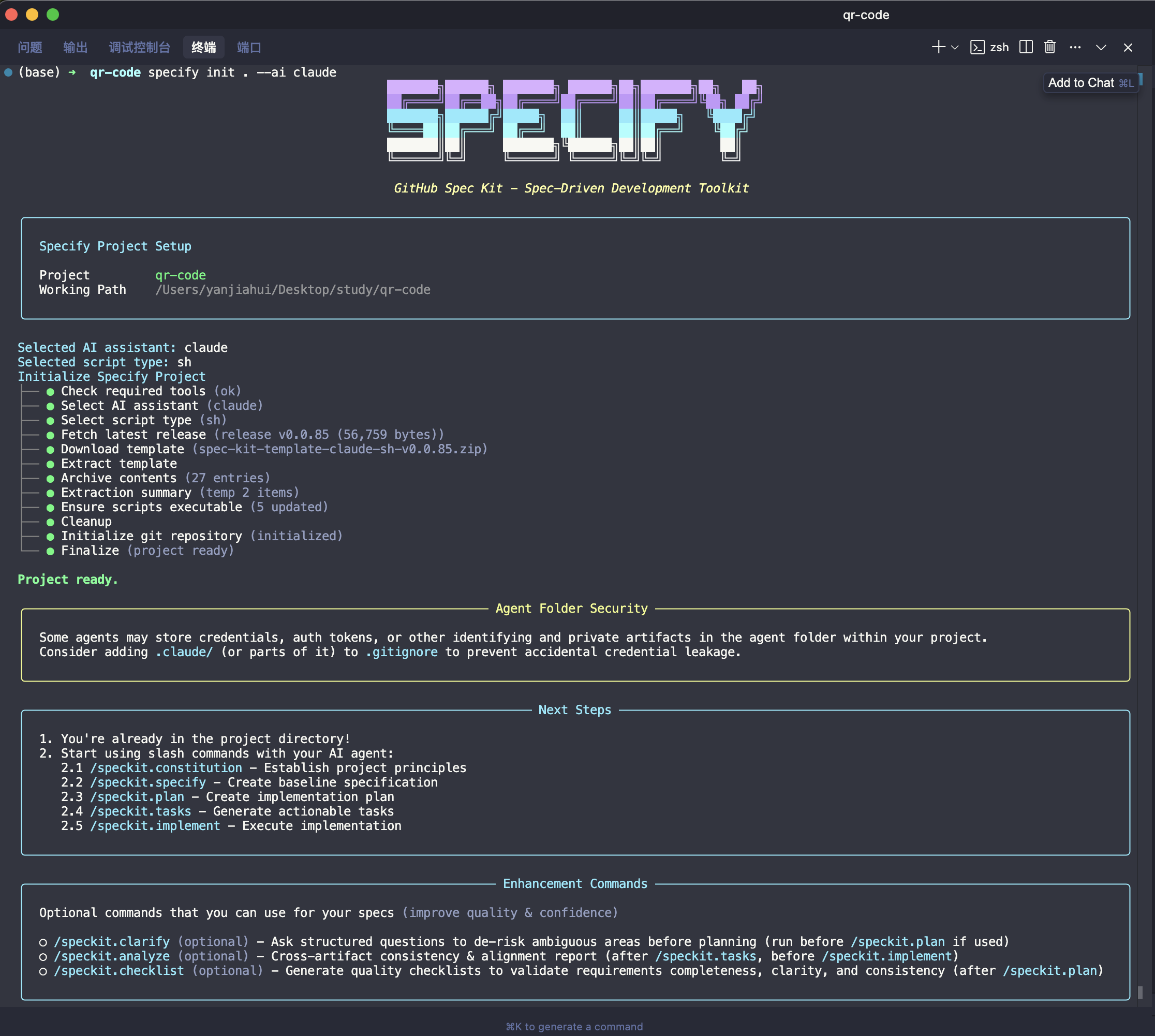The height and width of the screenshot is (1036, 1155).
Task: Open the terminal more actions ellipsis
Action: [x=1075, y=47]
